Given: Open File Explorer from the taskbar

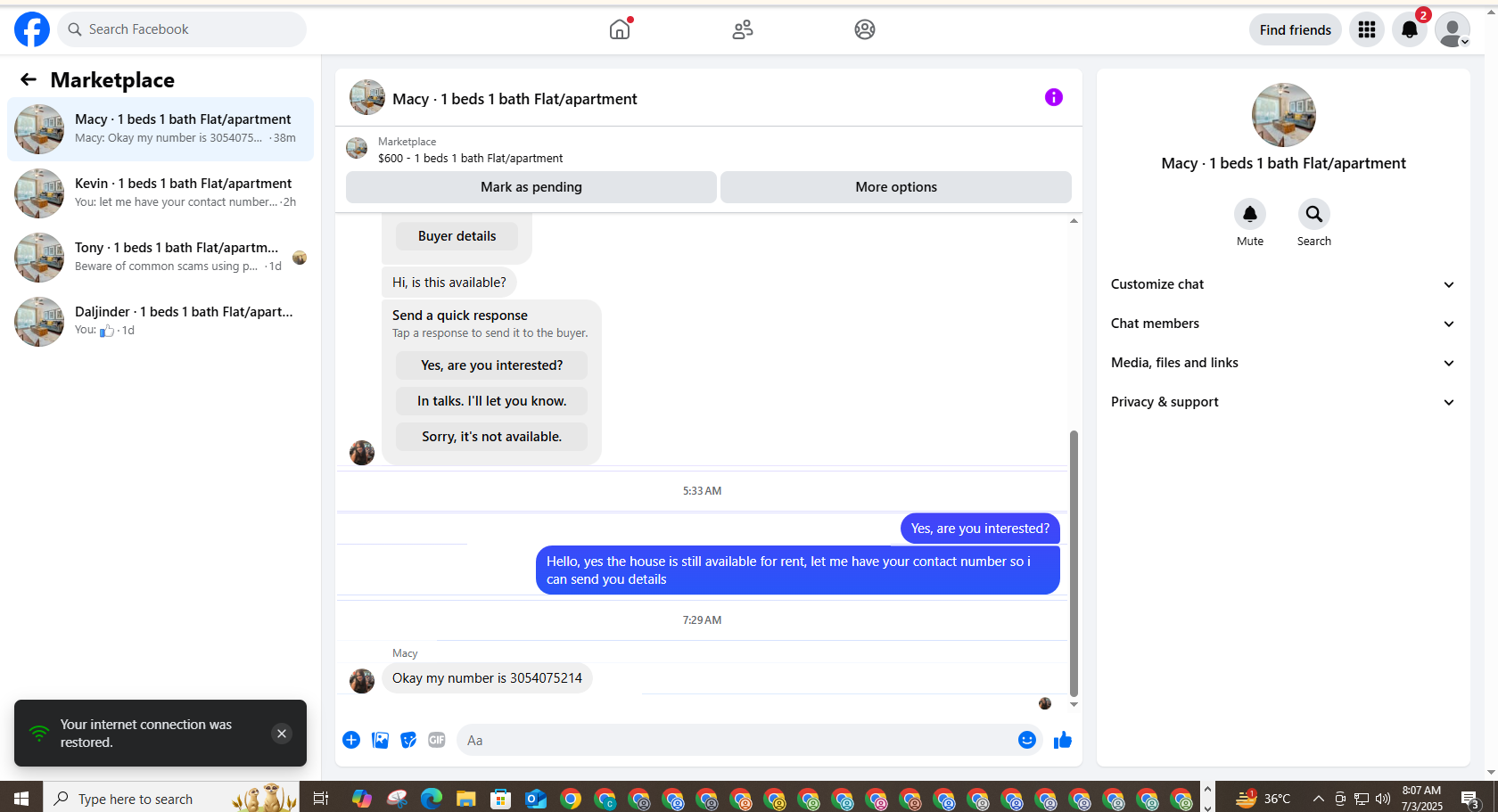Looking at the screenshot, I should 465,799.
